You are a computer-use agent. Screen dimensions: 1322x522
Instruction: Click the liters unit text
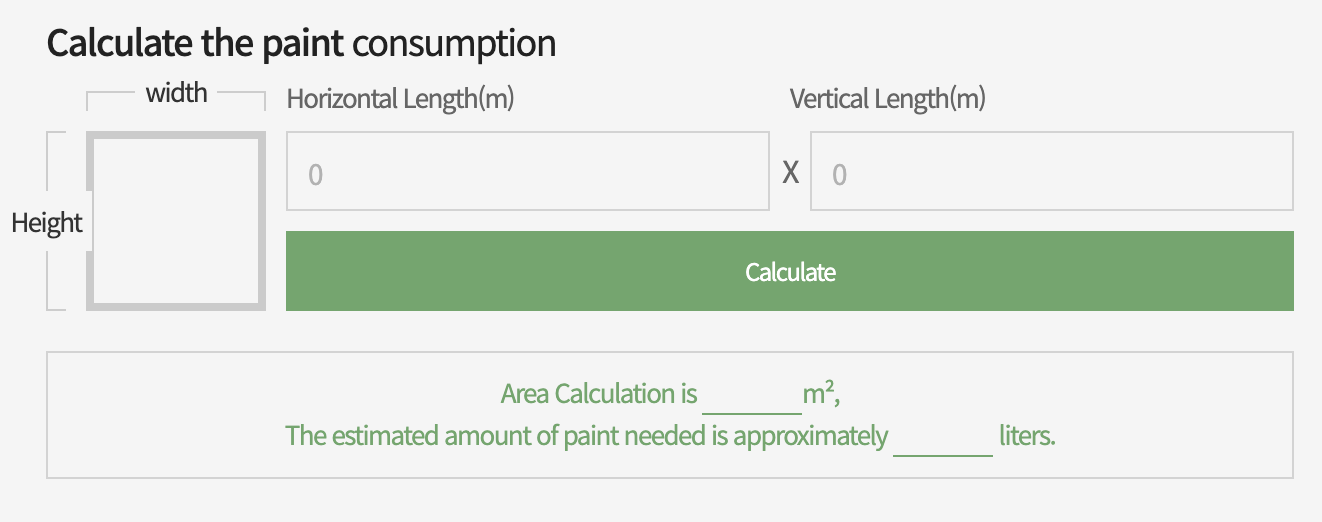click(x=1027, y=437)
